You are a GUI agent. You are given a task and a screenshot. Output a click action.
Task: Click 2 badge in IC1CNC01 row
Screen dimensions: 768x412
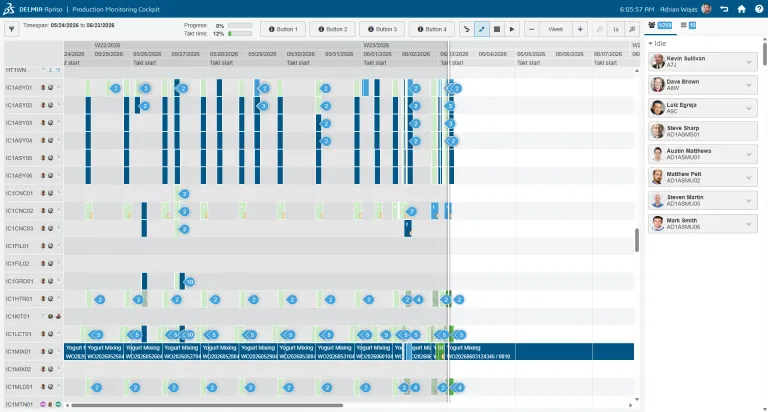pyautogui.click(x=184, y=194)
